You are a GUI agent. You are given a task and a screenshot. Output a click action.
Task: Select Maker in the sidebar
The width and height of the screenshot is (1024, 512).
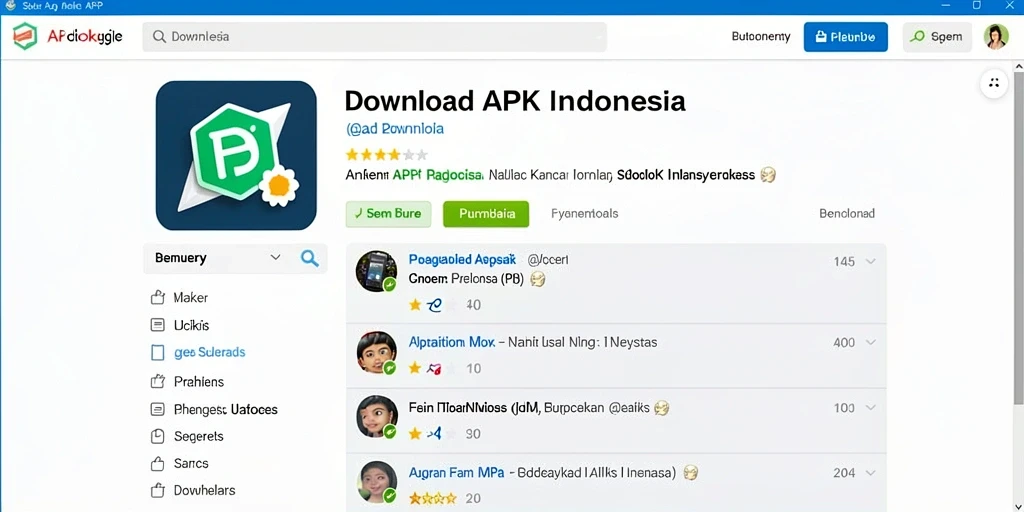point(191,298)
